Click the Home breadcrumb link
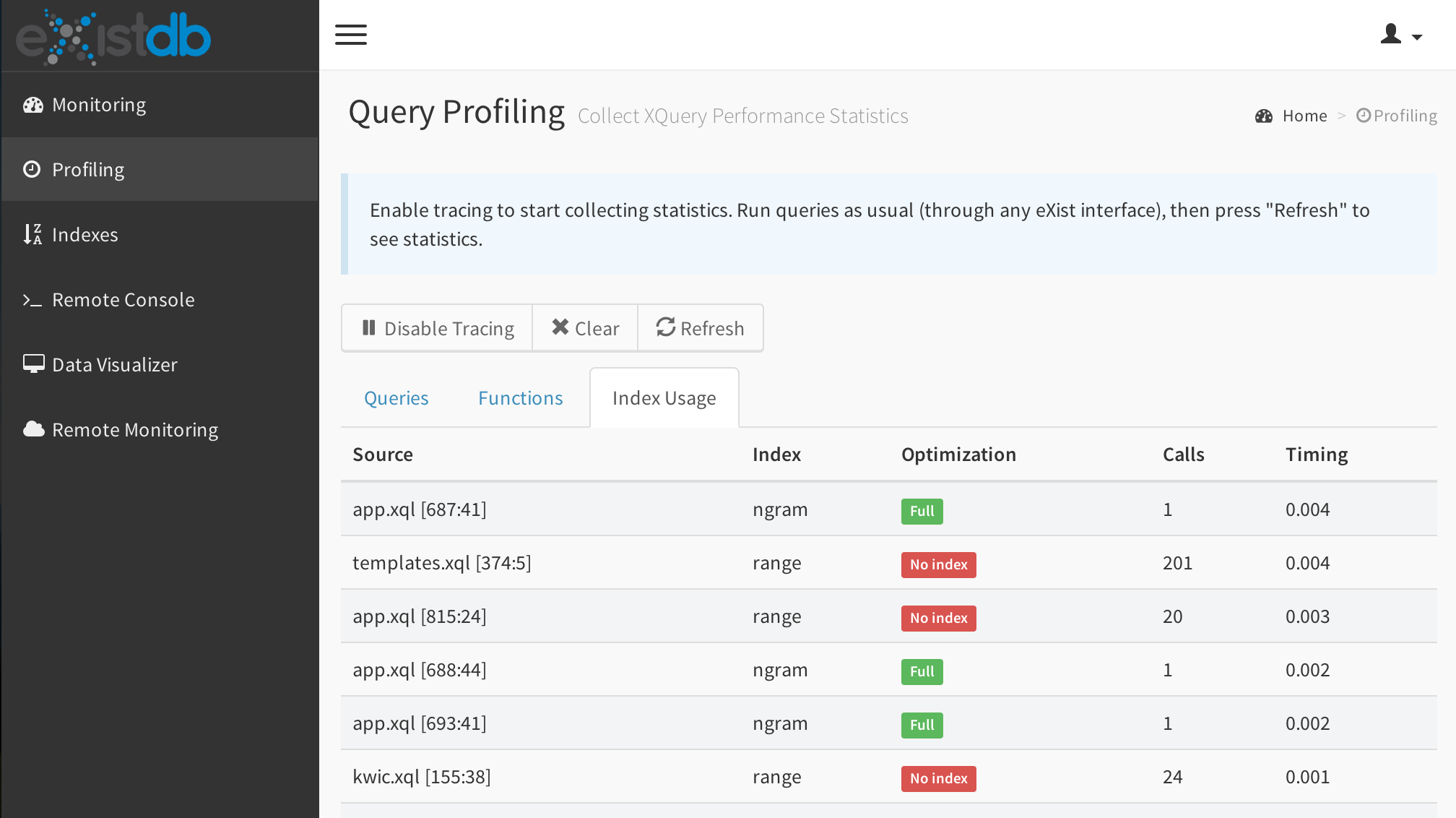Image resolution: width=1456 pixels, height=818 pixels. coord(1294,114)
